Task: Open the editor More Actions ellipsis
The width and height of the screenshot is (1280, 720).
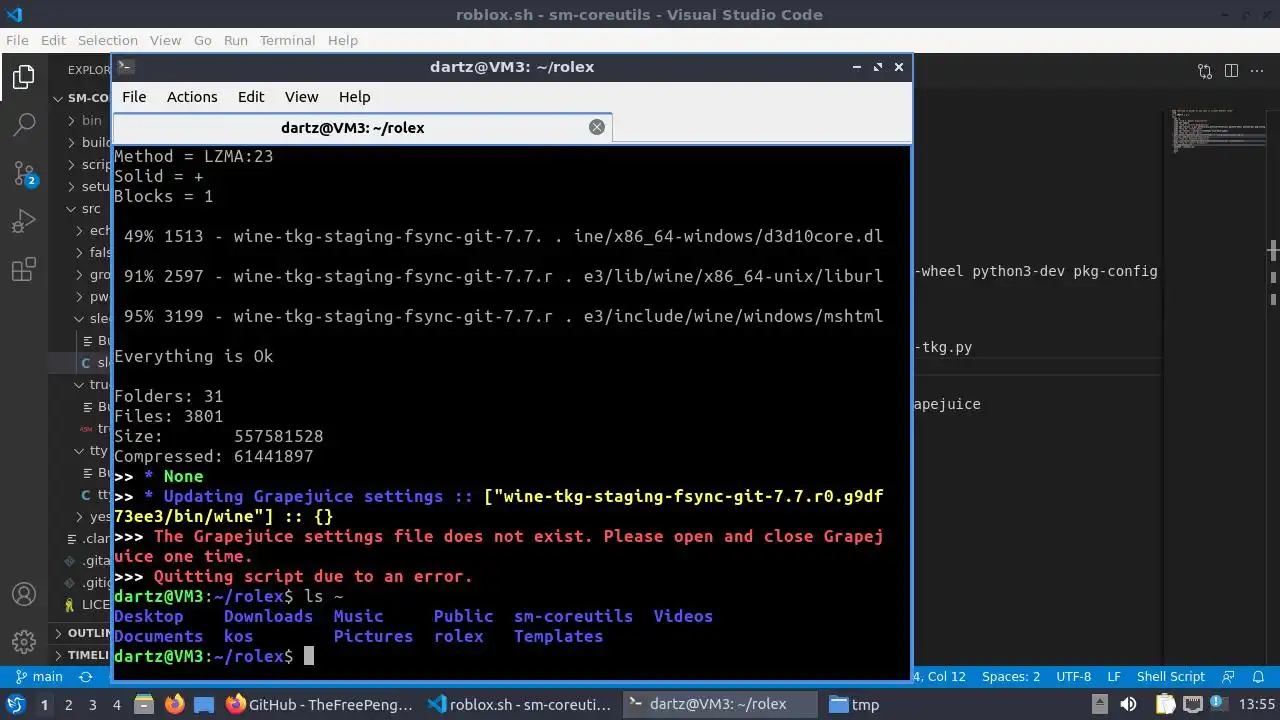Action: click(1257, 71)
